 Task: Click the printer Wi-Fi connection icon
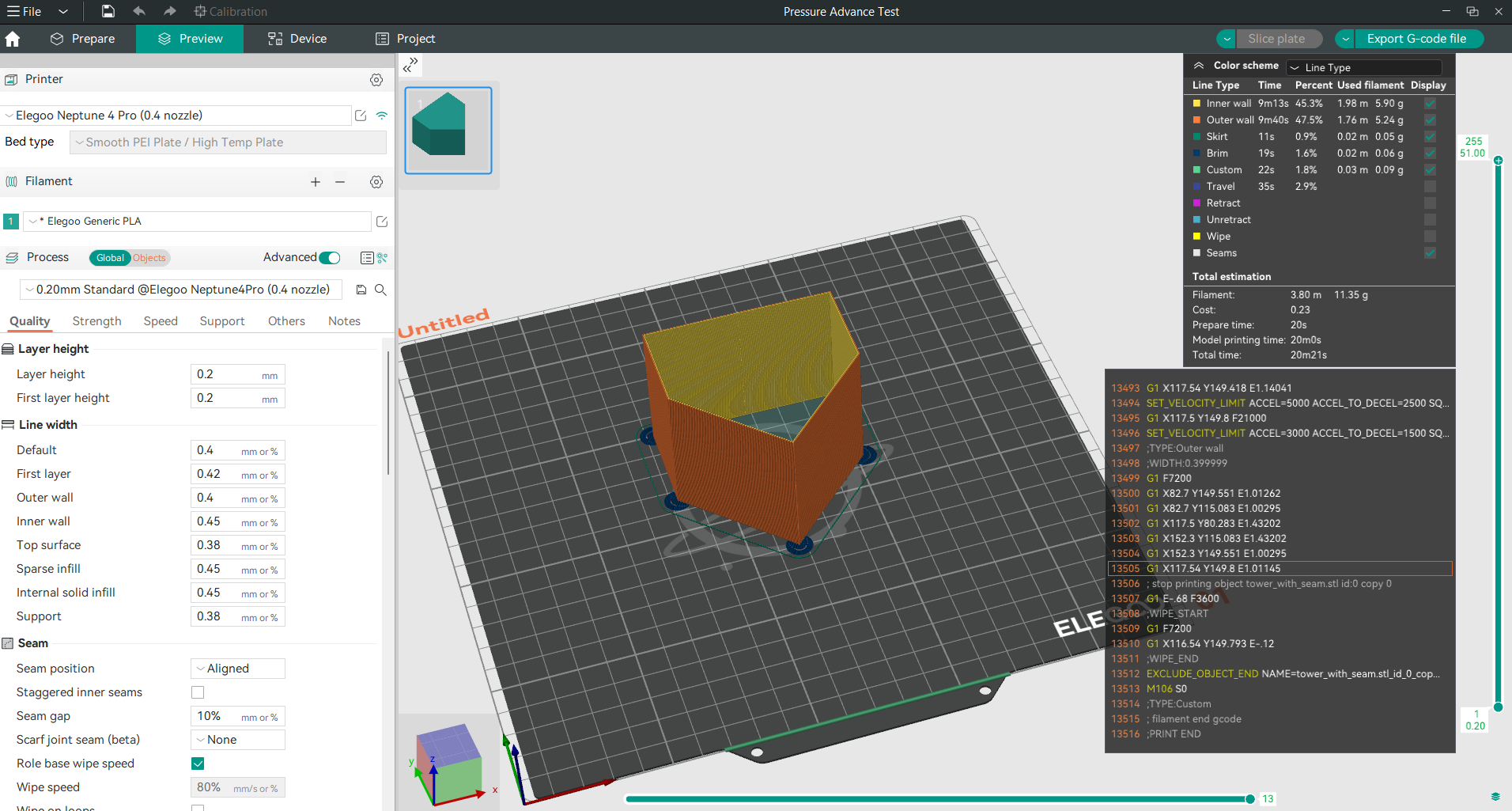tap(382, 116)
